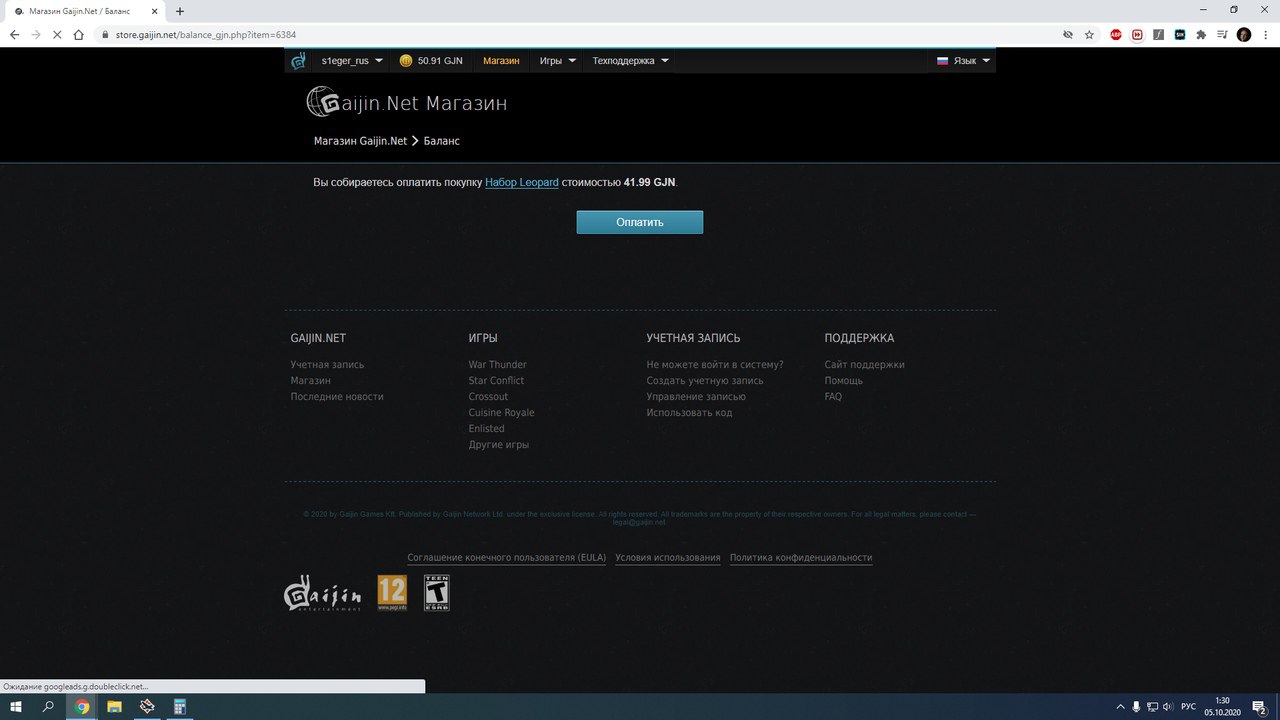
Task: Expand the Игры dropdown menu
Action: [558, 61]
